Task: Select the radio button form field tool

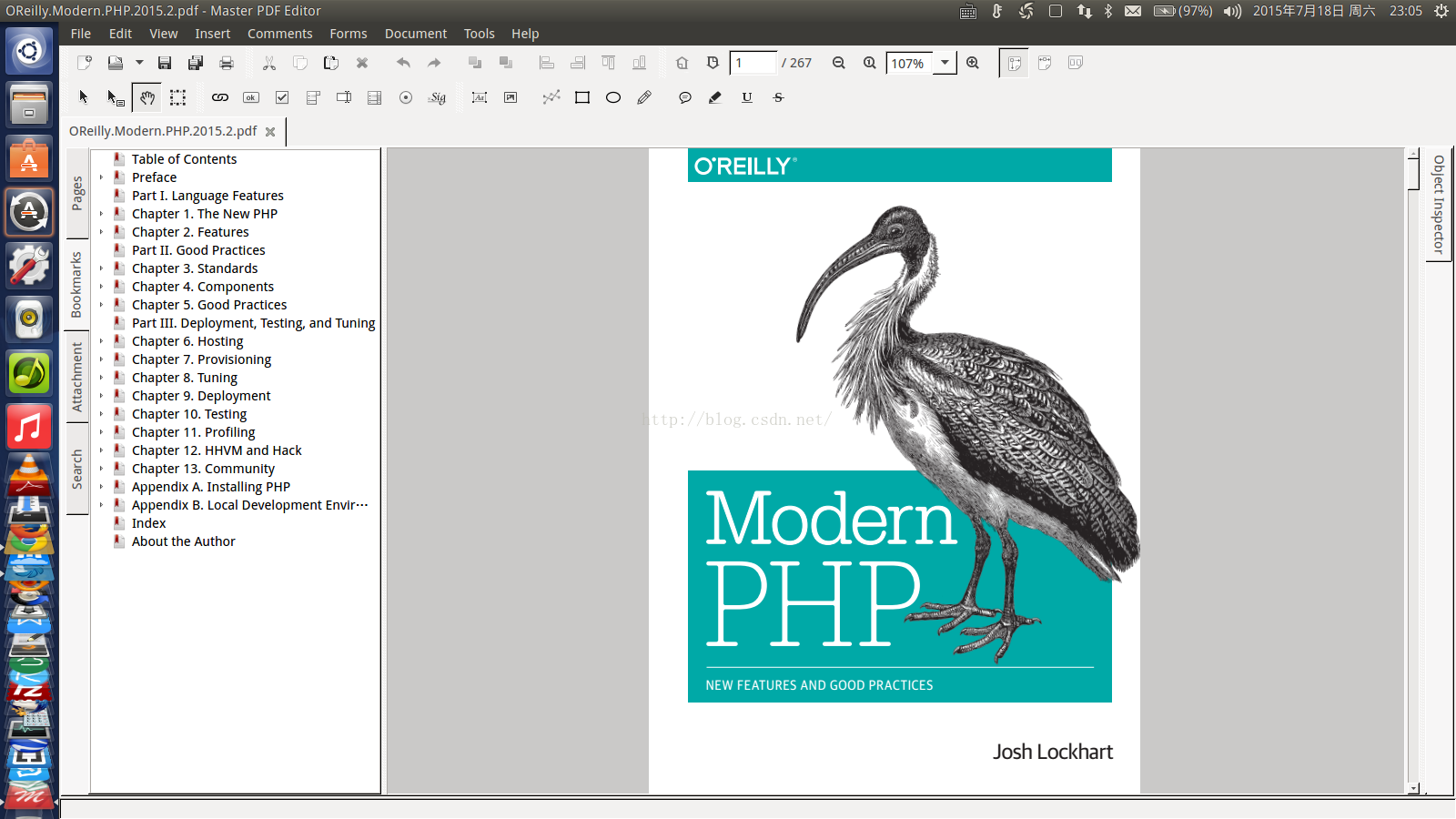Action: coord(406,97)
